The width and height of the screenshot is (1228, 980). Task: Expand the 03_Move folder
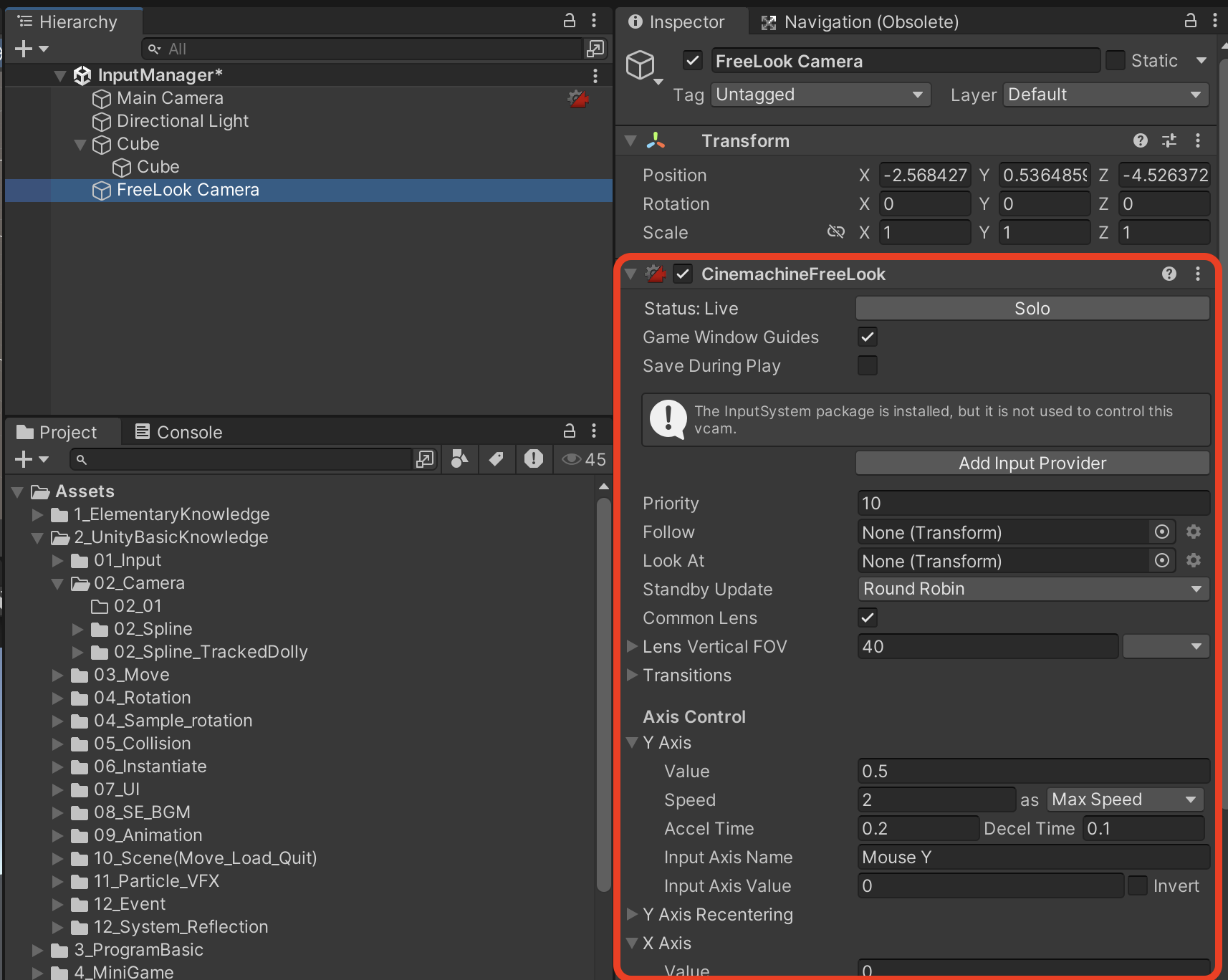click(58, 675)
